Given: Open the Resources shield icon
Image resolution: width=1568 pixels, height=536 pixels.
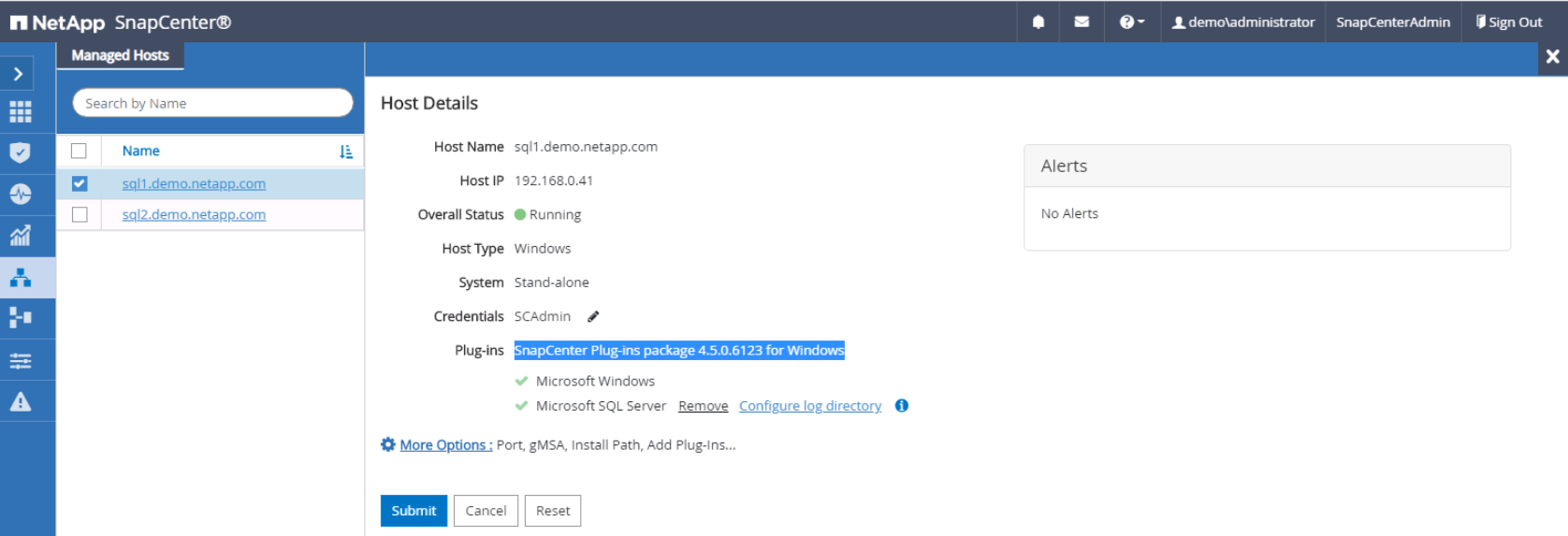Looking at the screenshot, I should point(20,152).
